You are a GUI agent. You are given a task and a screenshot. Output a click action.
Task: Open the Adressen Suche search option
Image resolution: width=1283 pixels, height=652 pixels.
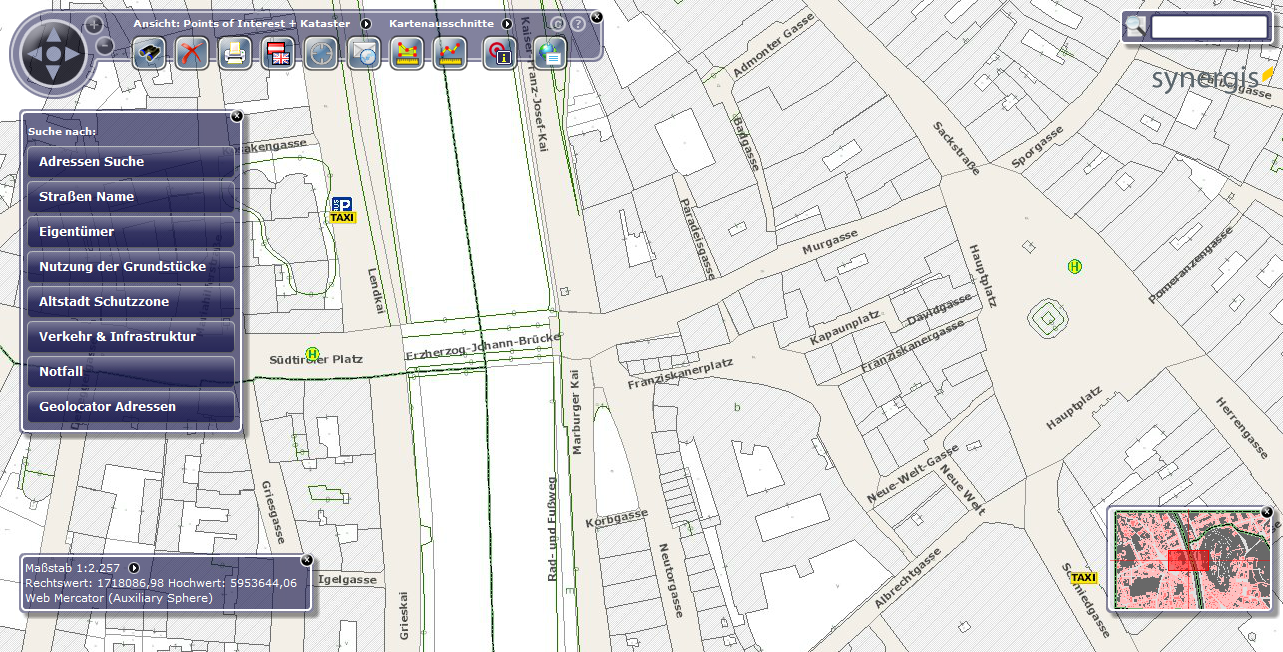click(131, 162)
